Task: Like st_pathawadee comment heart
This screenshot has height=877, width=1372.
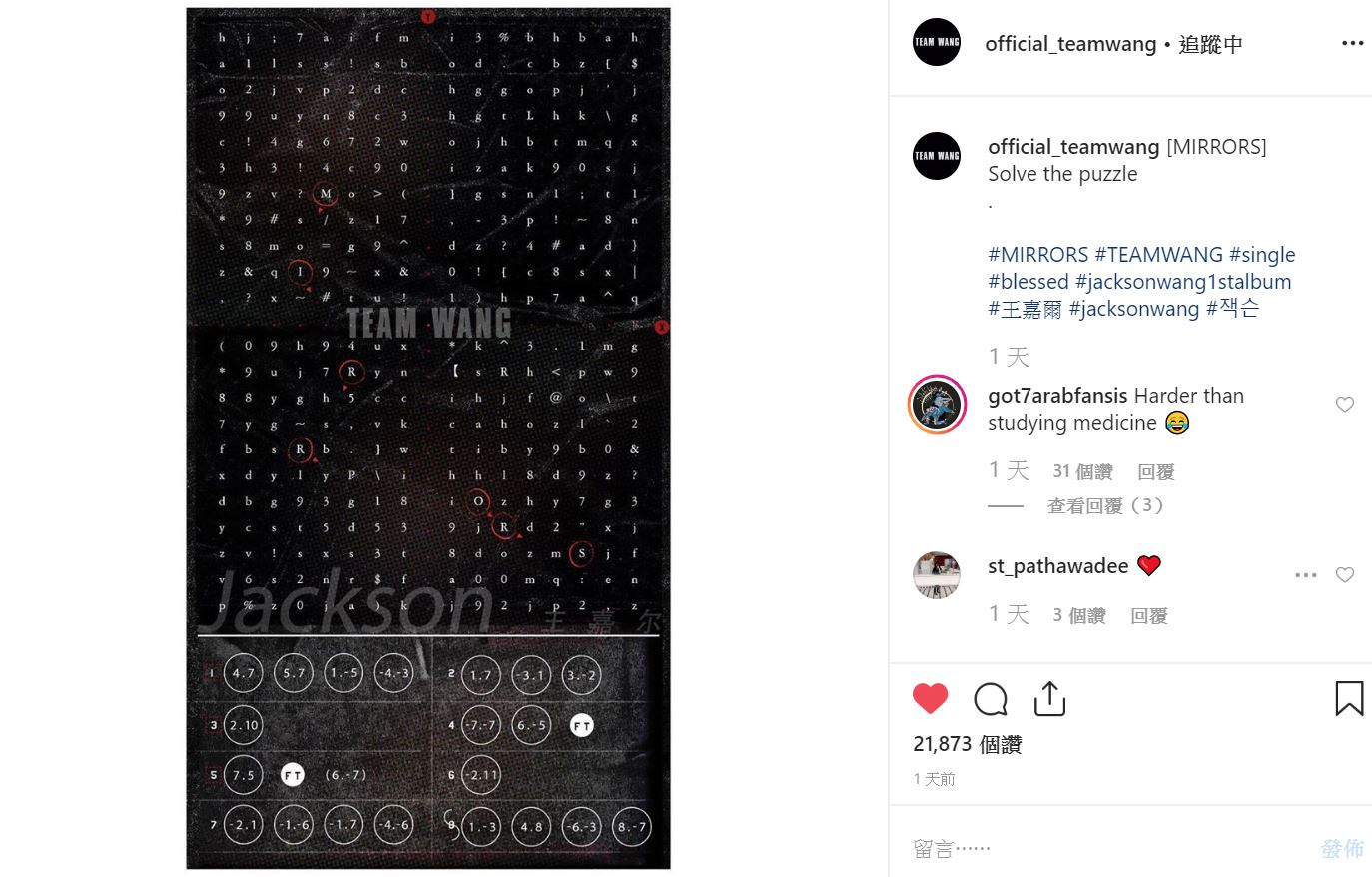Action: [1345, 575]
